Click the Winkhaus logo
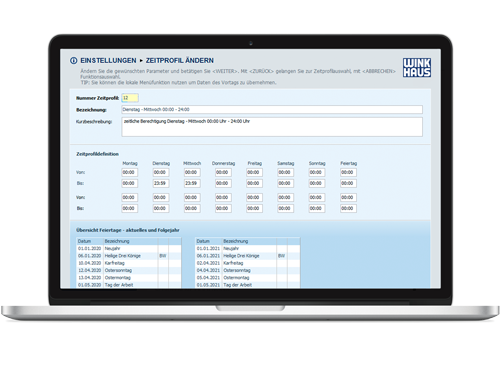The image size is (500, 372). coord(417,68)
